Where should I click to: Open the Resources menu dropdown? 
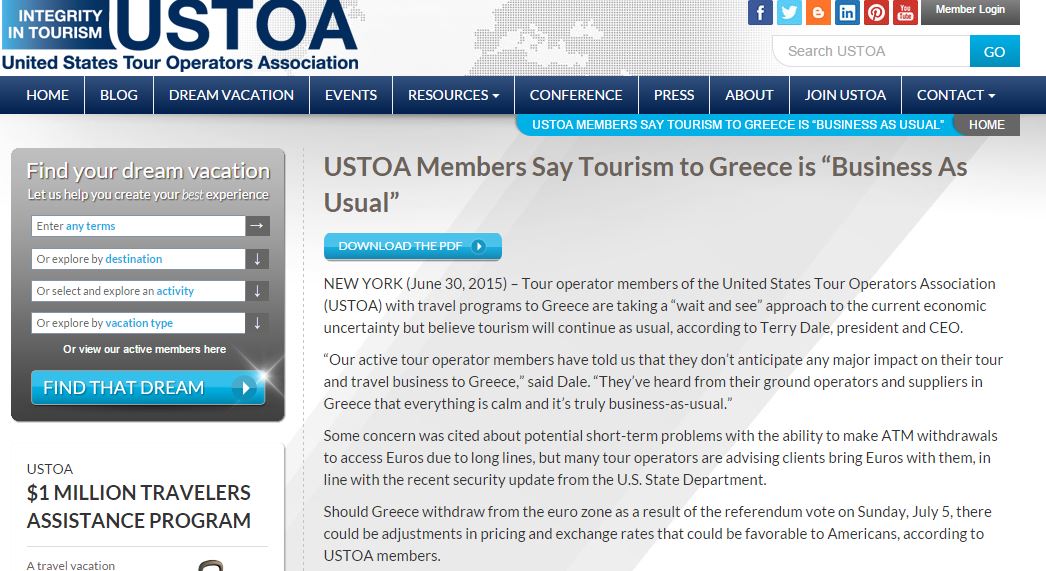(x=454, y=95)
